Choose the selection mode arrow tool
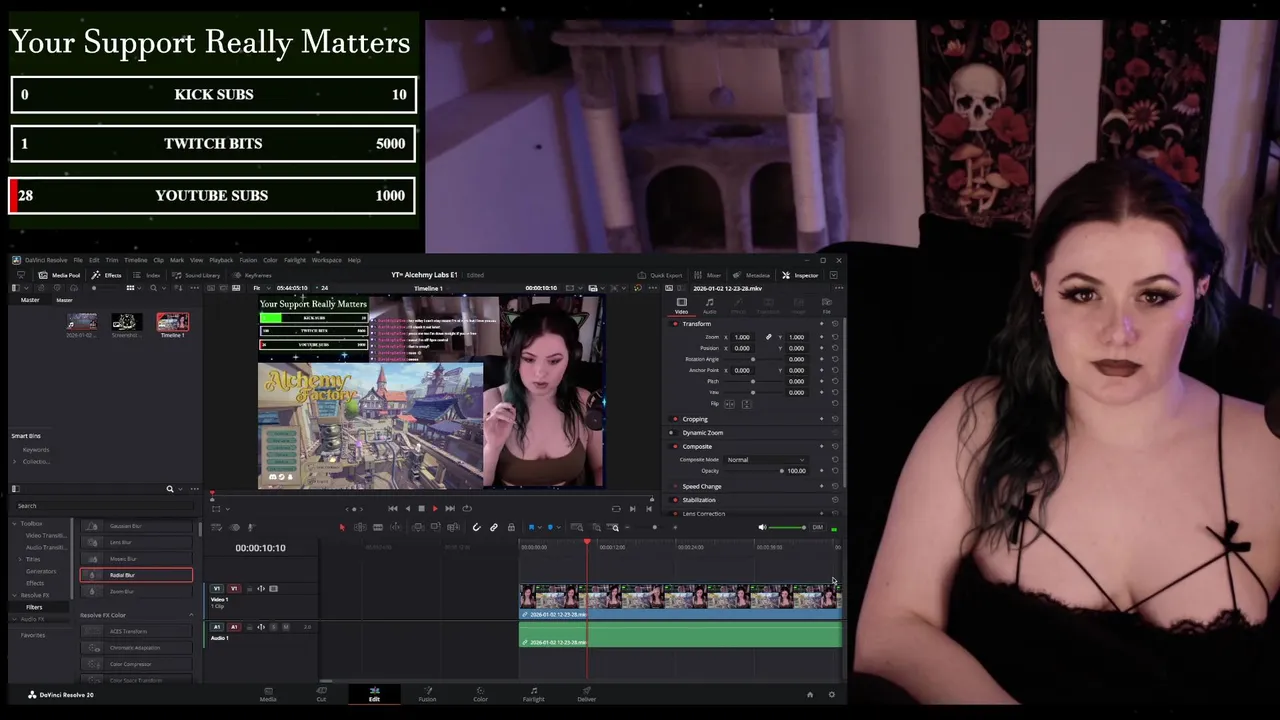Viewport: 1280px width, 720px height. click(342, 527)
